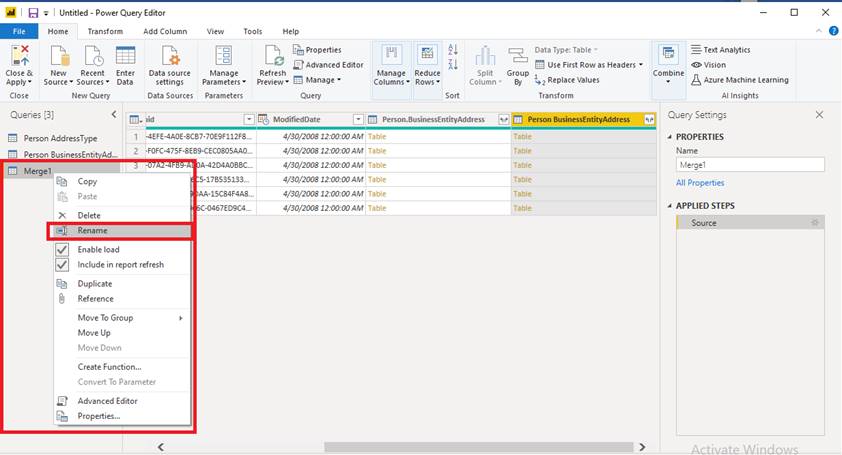The height and width of the screenshot is (455, 842).
Task: Collapse the ribbon with the chevron
Action: (819, 31)
